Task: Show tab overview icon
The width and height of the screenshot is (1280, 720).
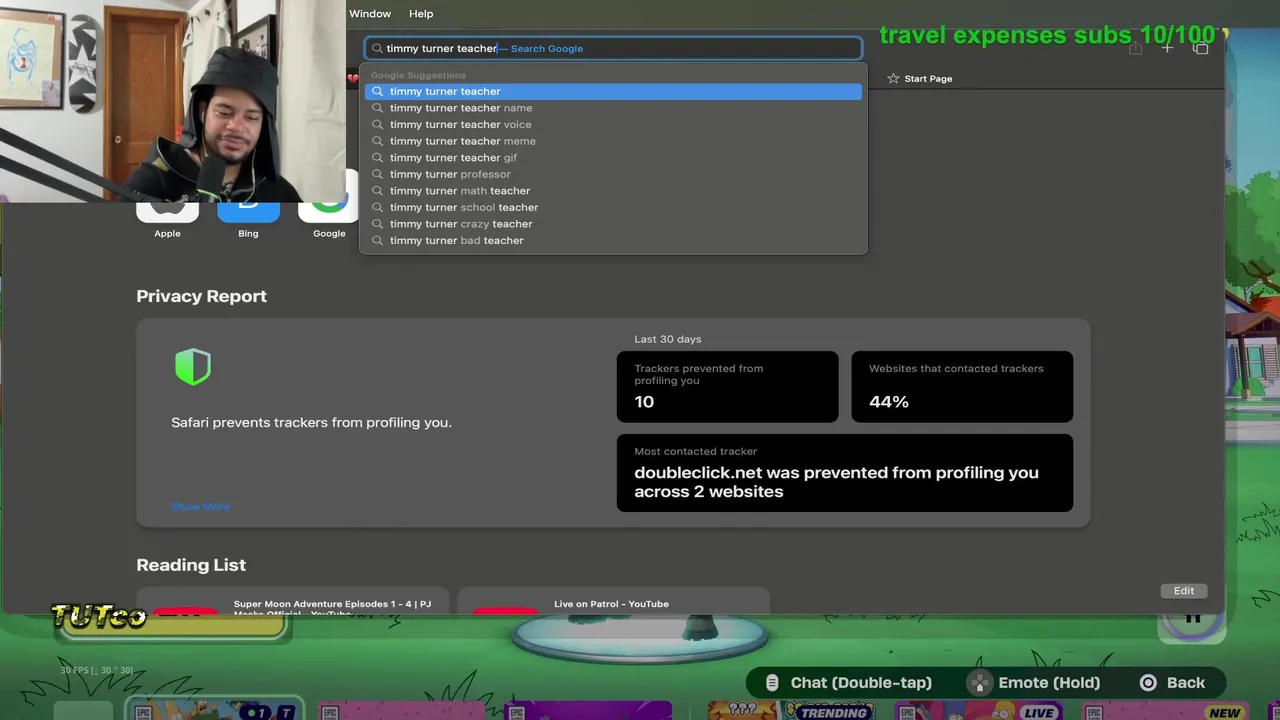Action: pos(1201,48)
